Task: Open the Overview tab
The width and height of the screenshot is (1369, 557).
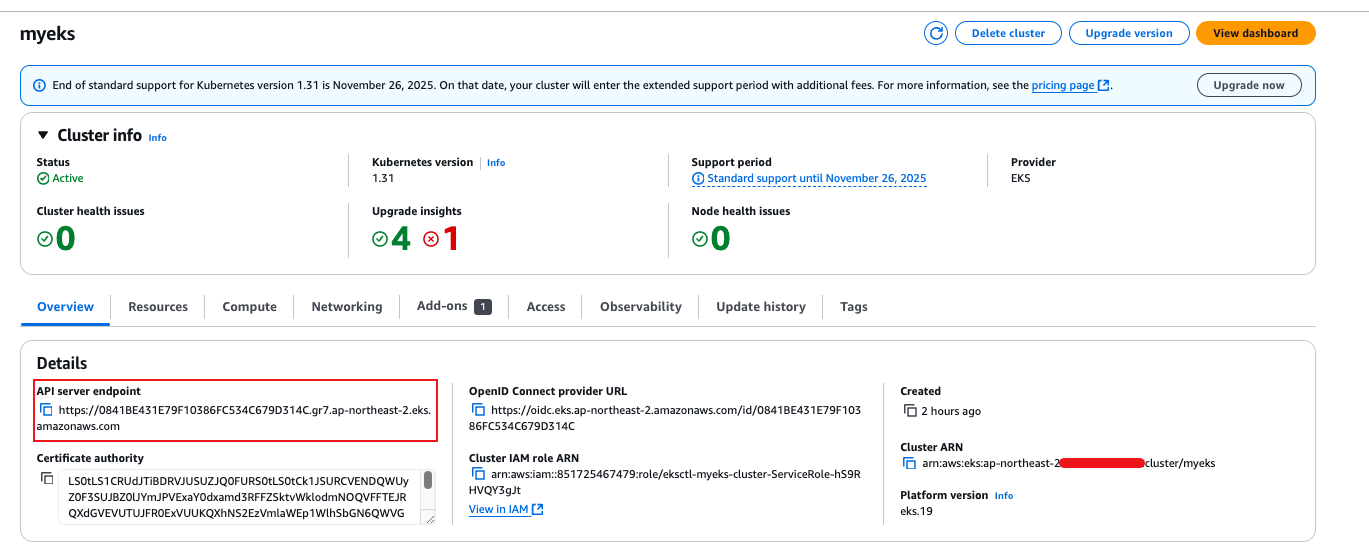Action: [x=65, y=307]
